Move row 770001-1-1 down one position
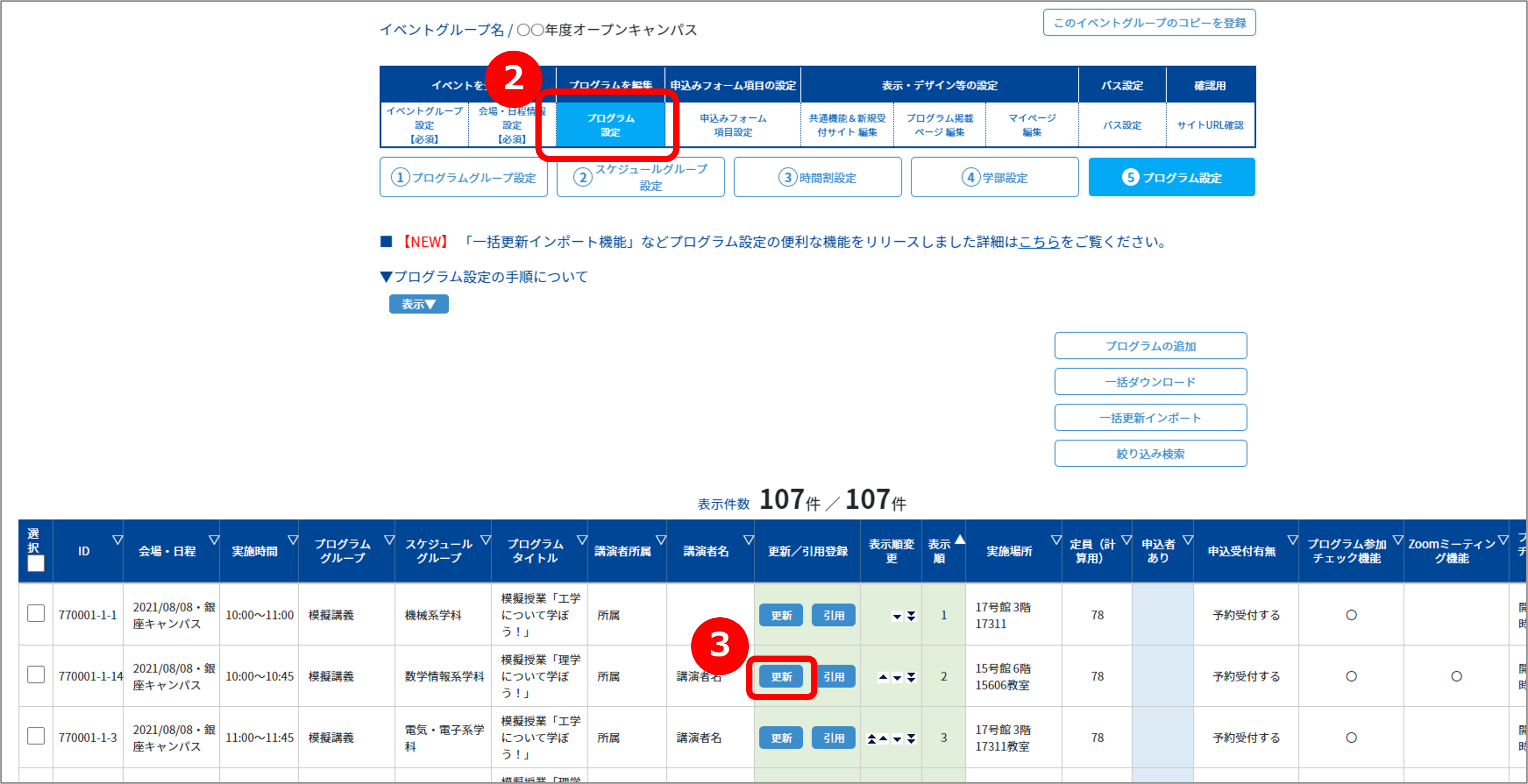Image resolution: width=1528 pixels, height=784 pixels. [x=897, y=616]
